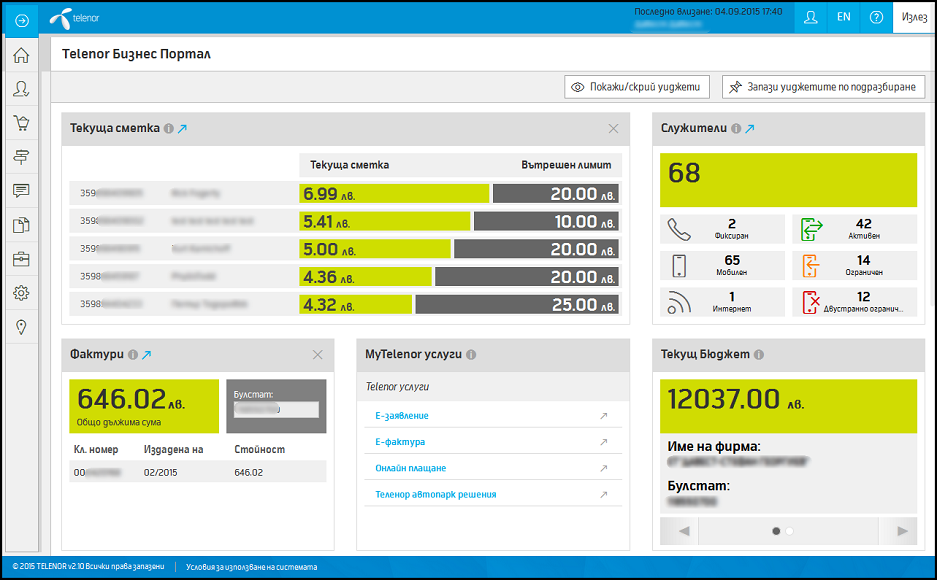937x580 pixels.
Task: Open the settings gear in the sidebar
Action: tap(22, 293)
